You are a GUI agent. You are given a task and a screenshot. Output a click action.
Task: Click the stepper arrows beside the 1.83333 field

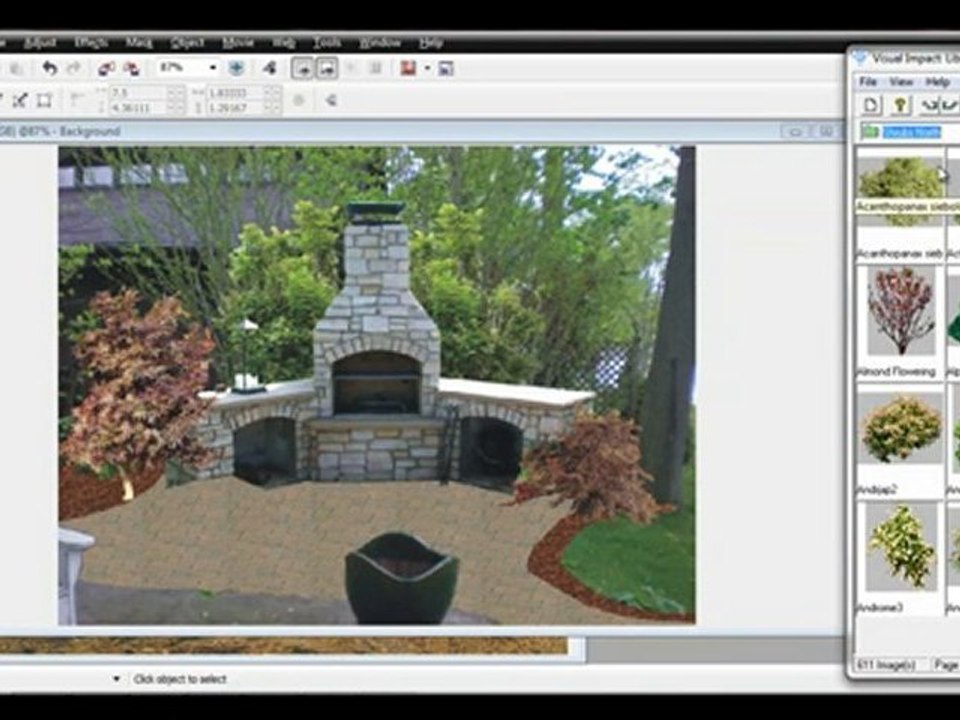coord(274,93)
